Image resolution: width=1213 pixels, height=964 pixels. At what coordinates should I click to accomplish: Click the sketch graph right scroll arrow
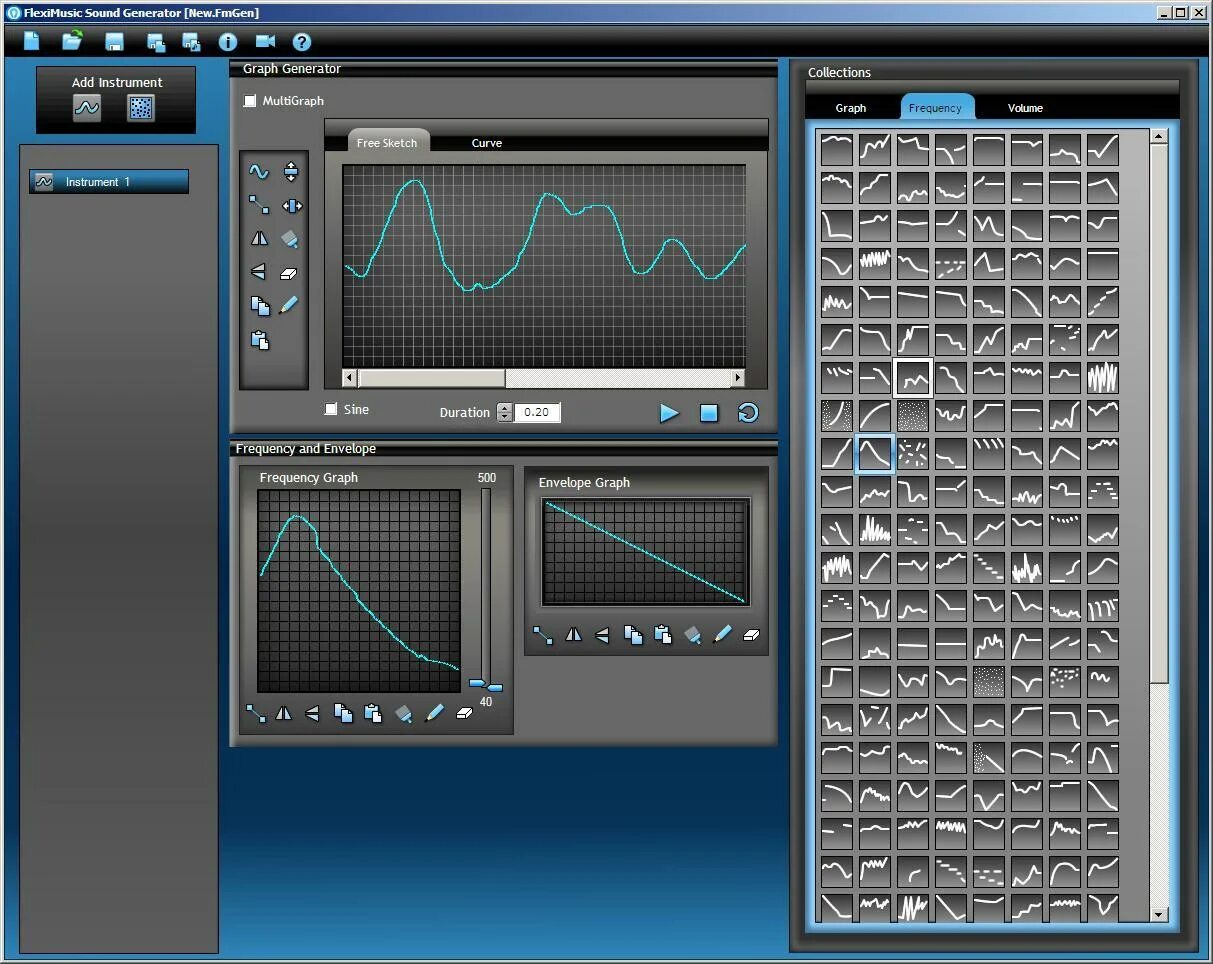click(x=738, y=378)
